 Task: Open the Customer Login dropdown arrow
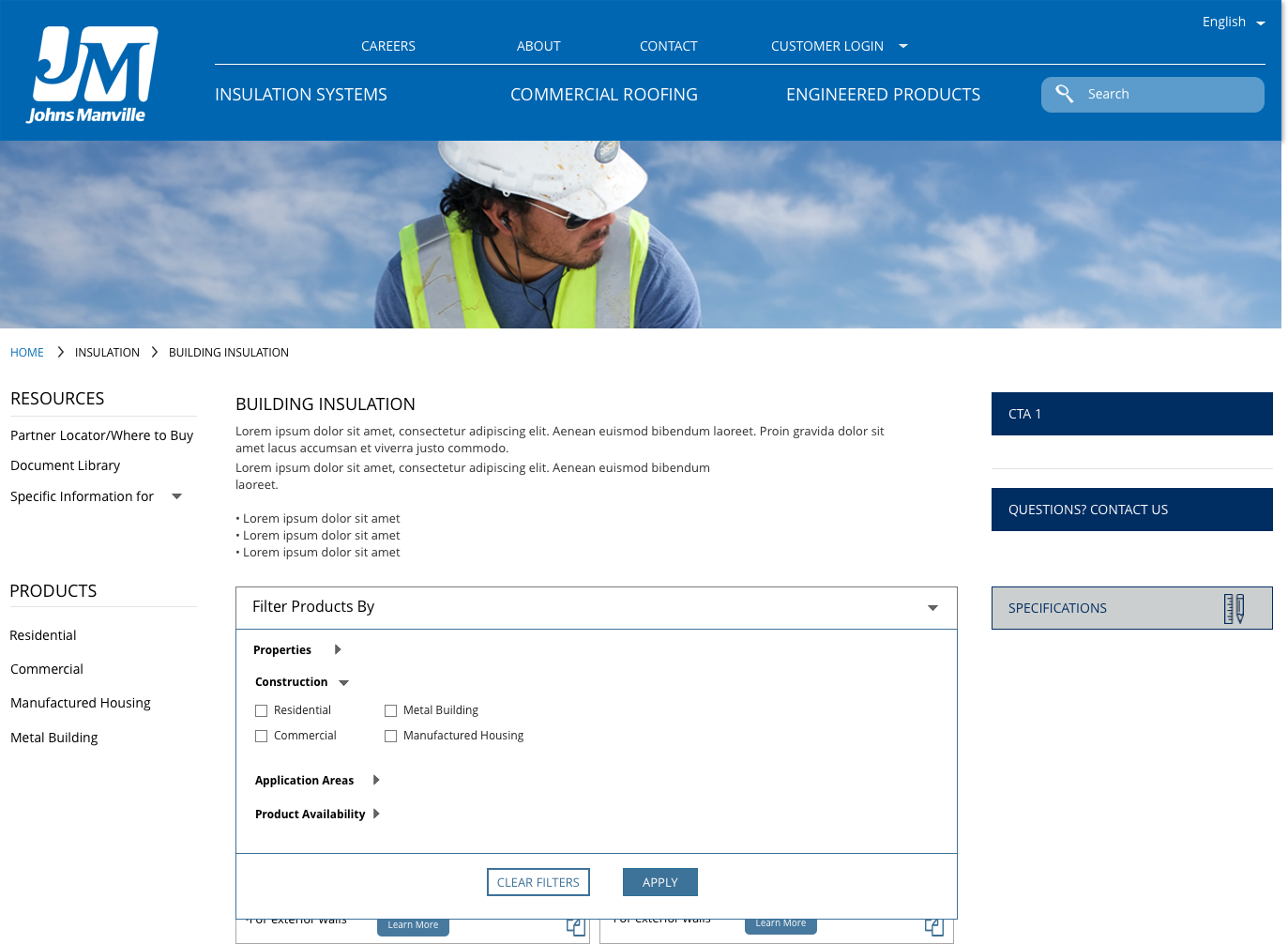tap(903, 46)
